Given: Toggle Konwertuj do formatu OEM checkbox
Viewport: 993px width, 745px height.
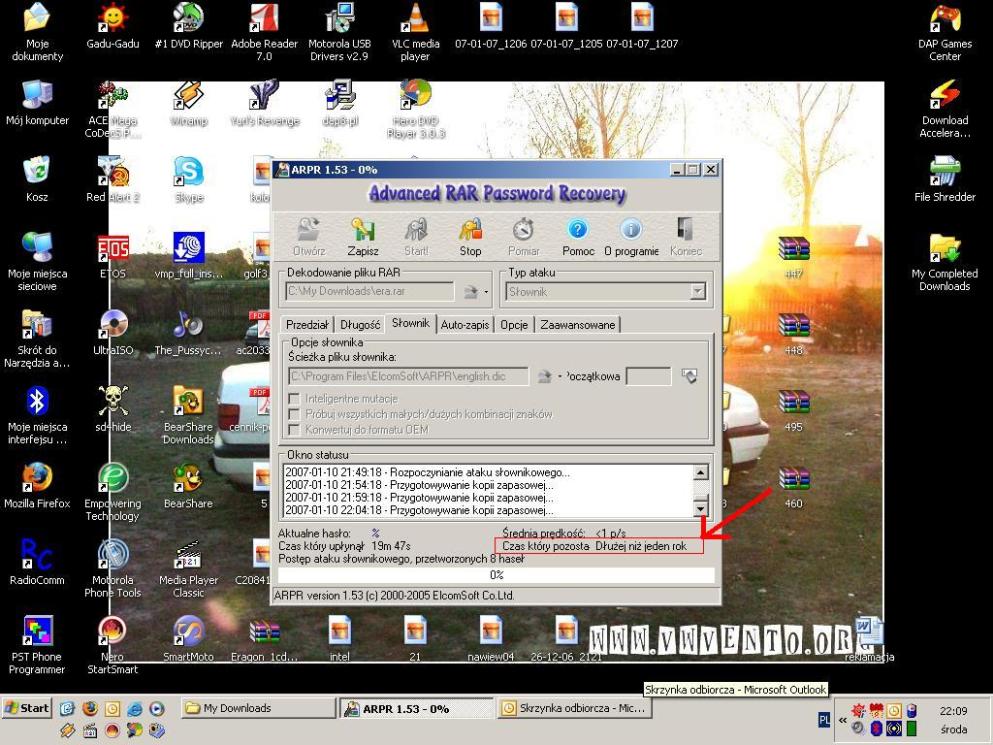Looking at the screenshot, I should [294, 430].
